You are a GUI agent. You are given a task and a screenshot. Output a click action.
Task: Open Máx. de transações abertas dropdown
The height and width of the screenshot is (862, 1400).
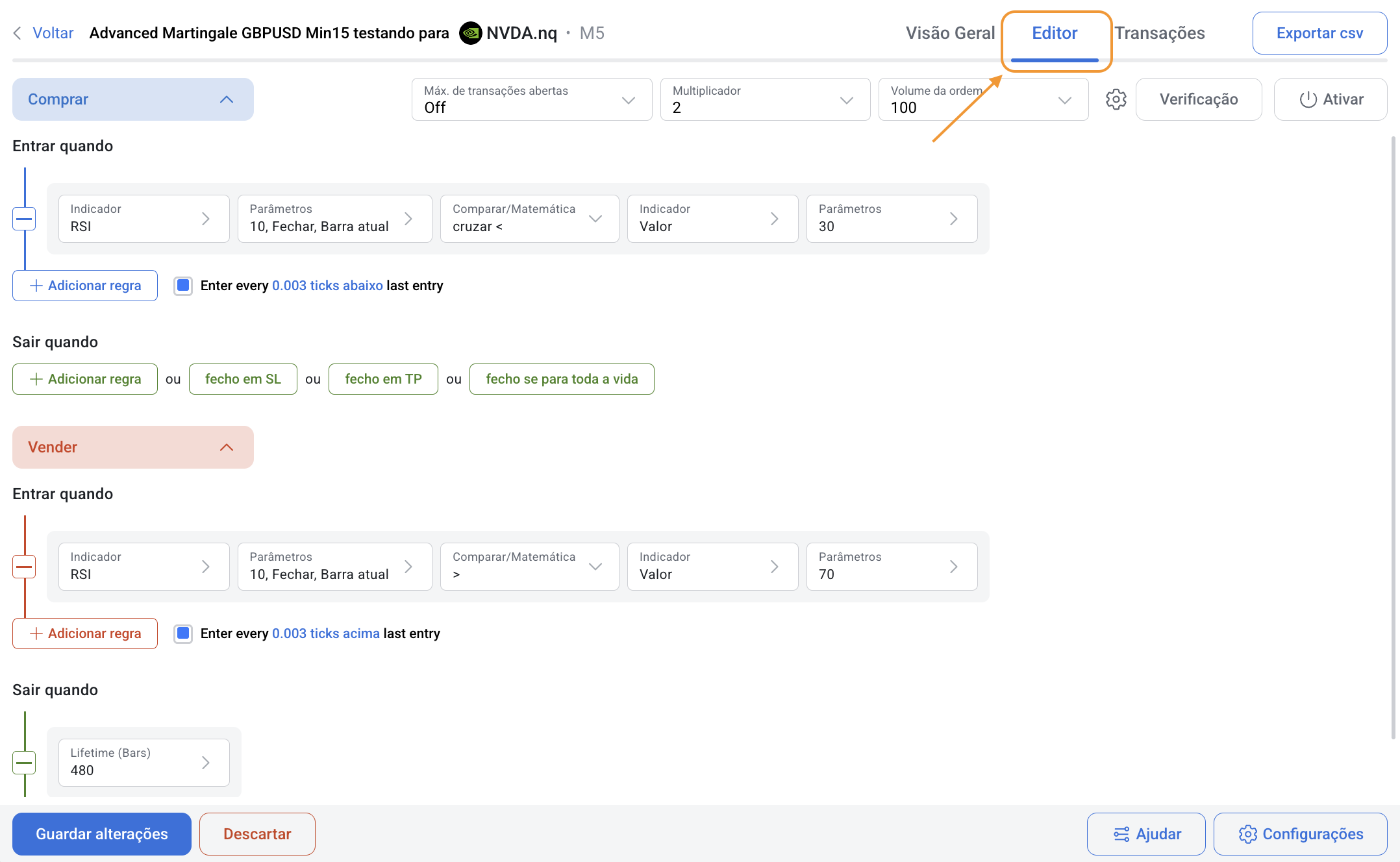(x=531, y=99)
